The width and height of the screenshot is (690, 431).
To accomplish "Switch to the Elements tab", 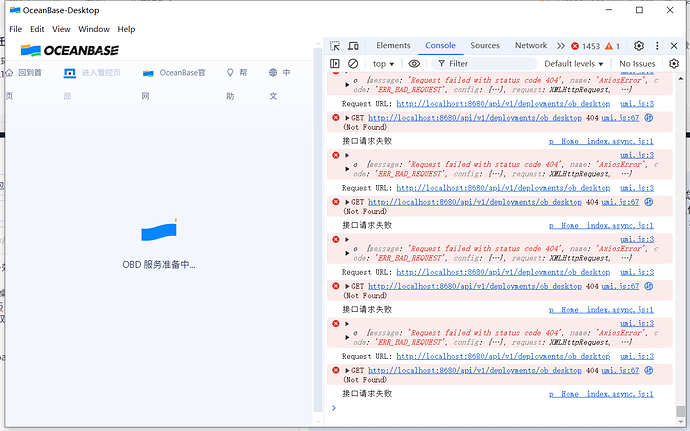I will point(393,45).
